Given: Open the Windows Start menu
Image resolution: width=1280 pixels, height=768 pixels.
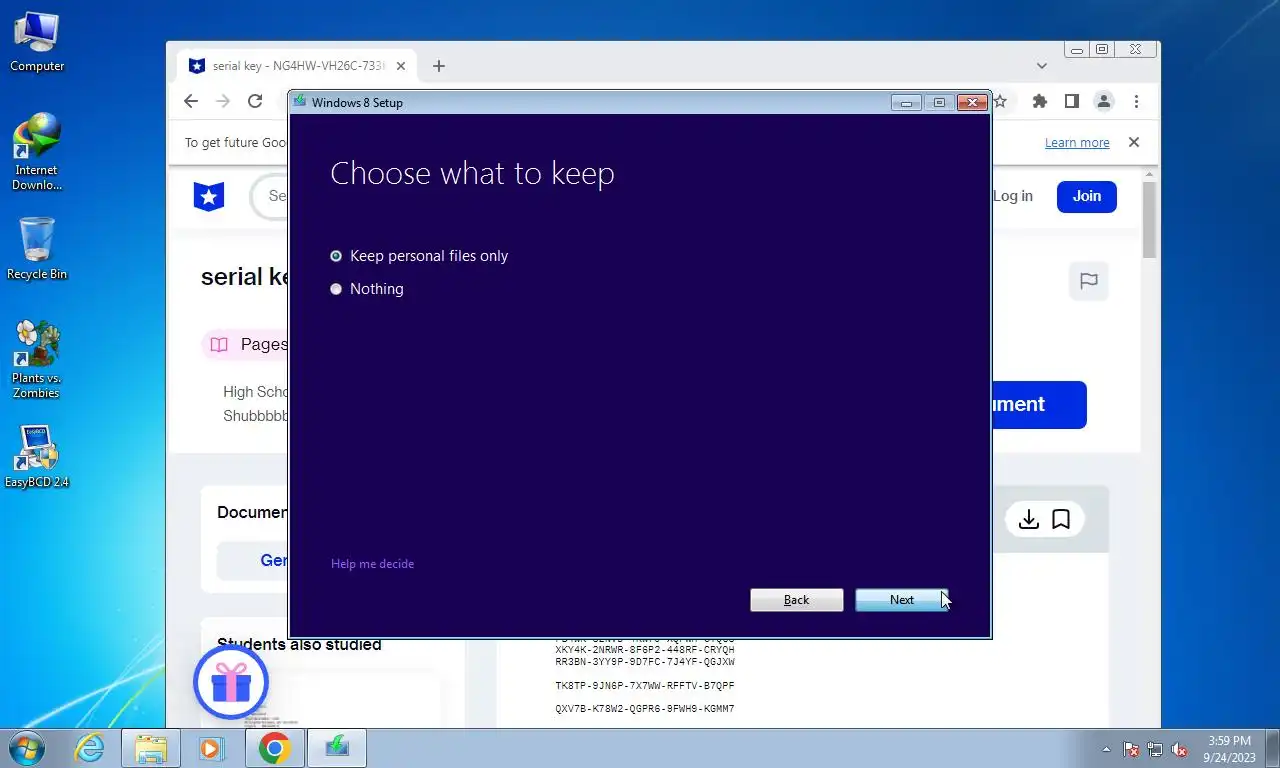Looking at the screenshot, I should 25,748.
